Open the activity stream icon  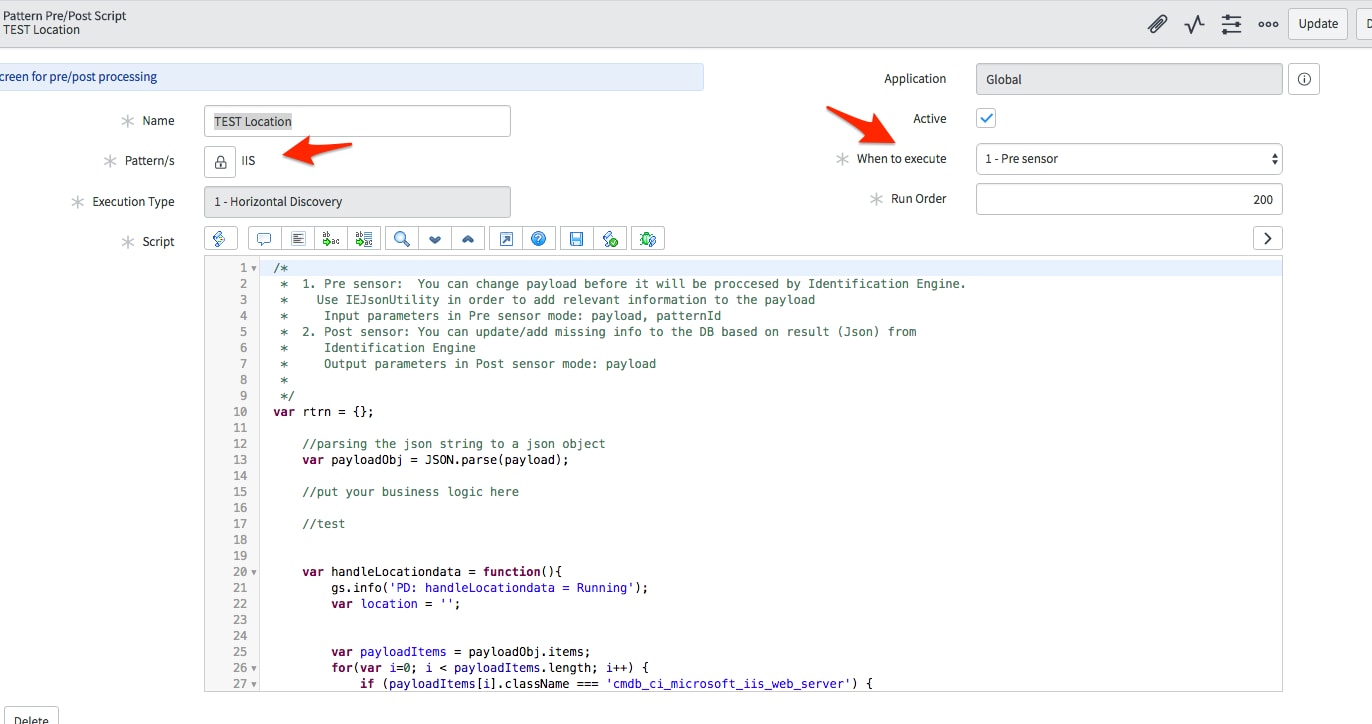coord(1193,23)
